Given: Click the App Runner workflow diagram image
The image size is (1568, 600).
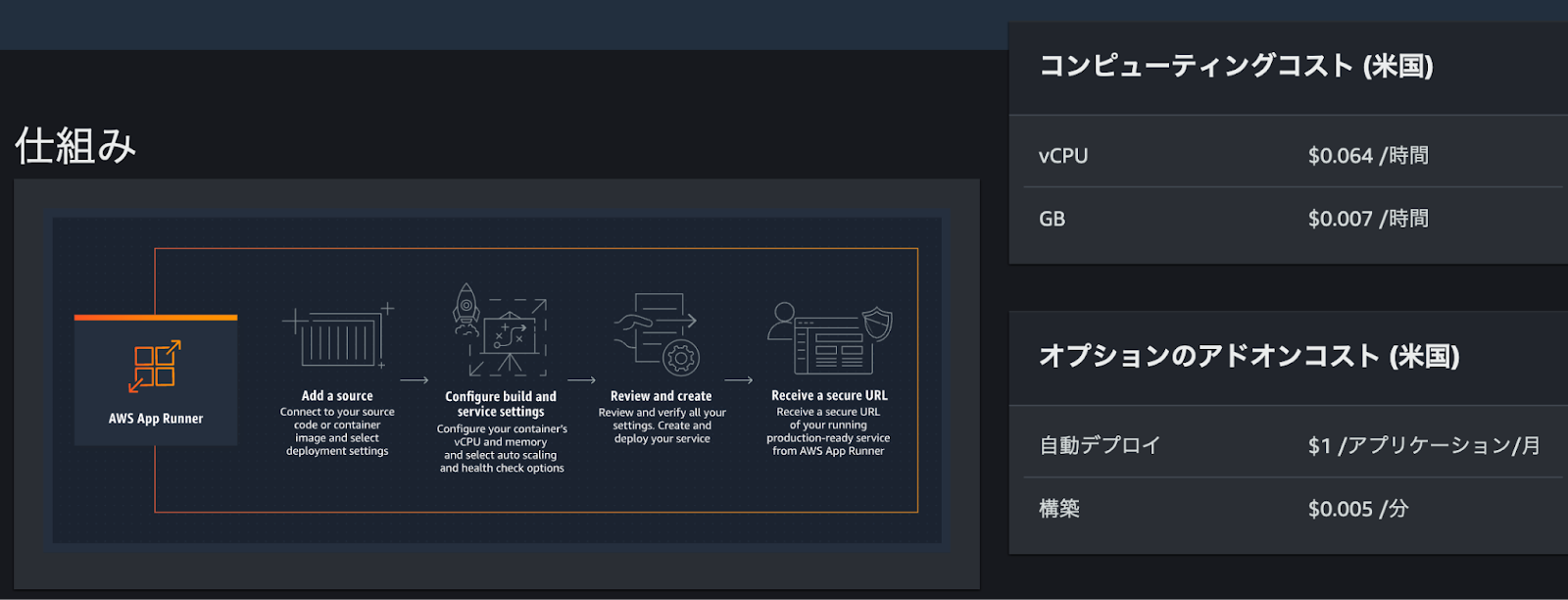Looking at the screenshot, I should pyautogui.click(x=497, y=380).
